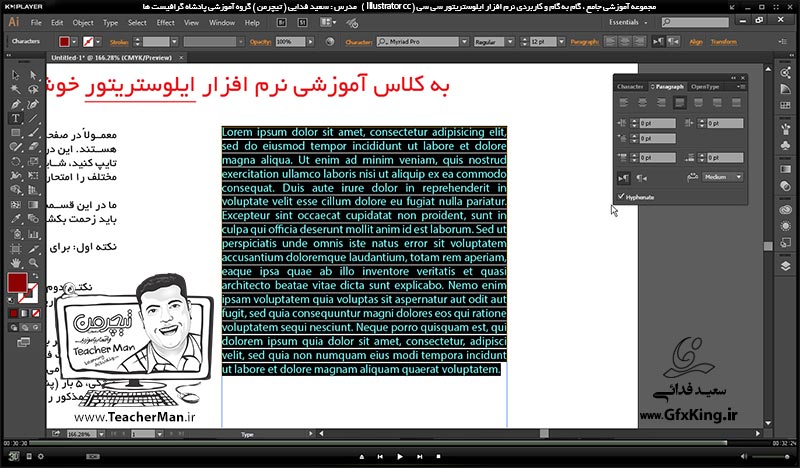Open the zoom level dropdown at status bar
800x468 pixels.
[x=102, y=434]
